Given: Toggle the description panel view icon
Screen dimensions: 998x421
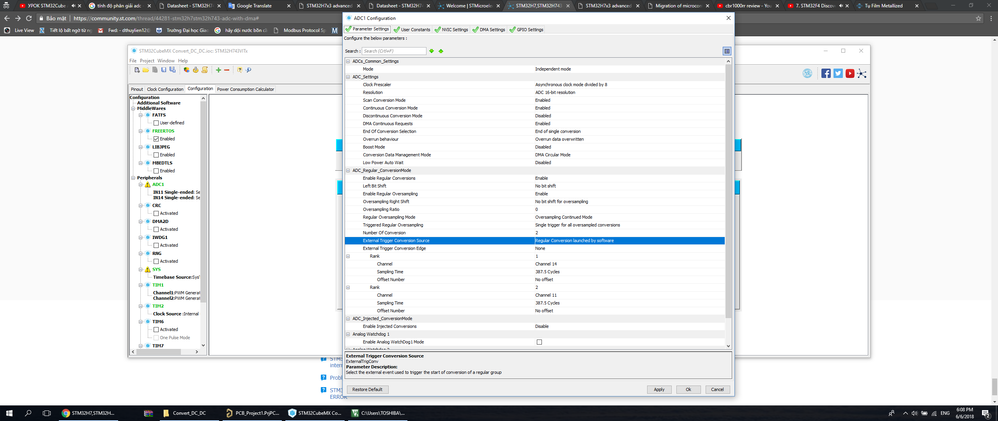Looking at the screenshot, I should 726,51.
